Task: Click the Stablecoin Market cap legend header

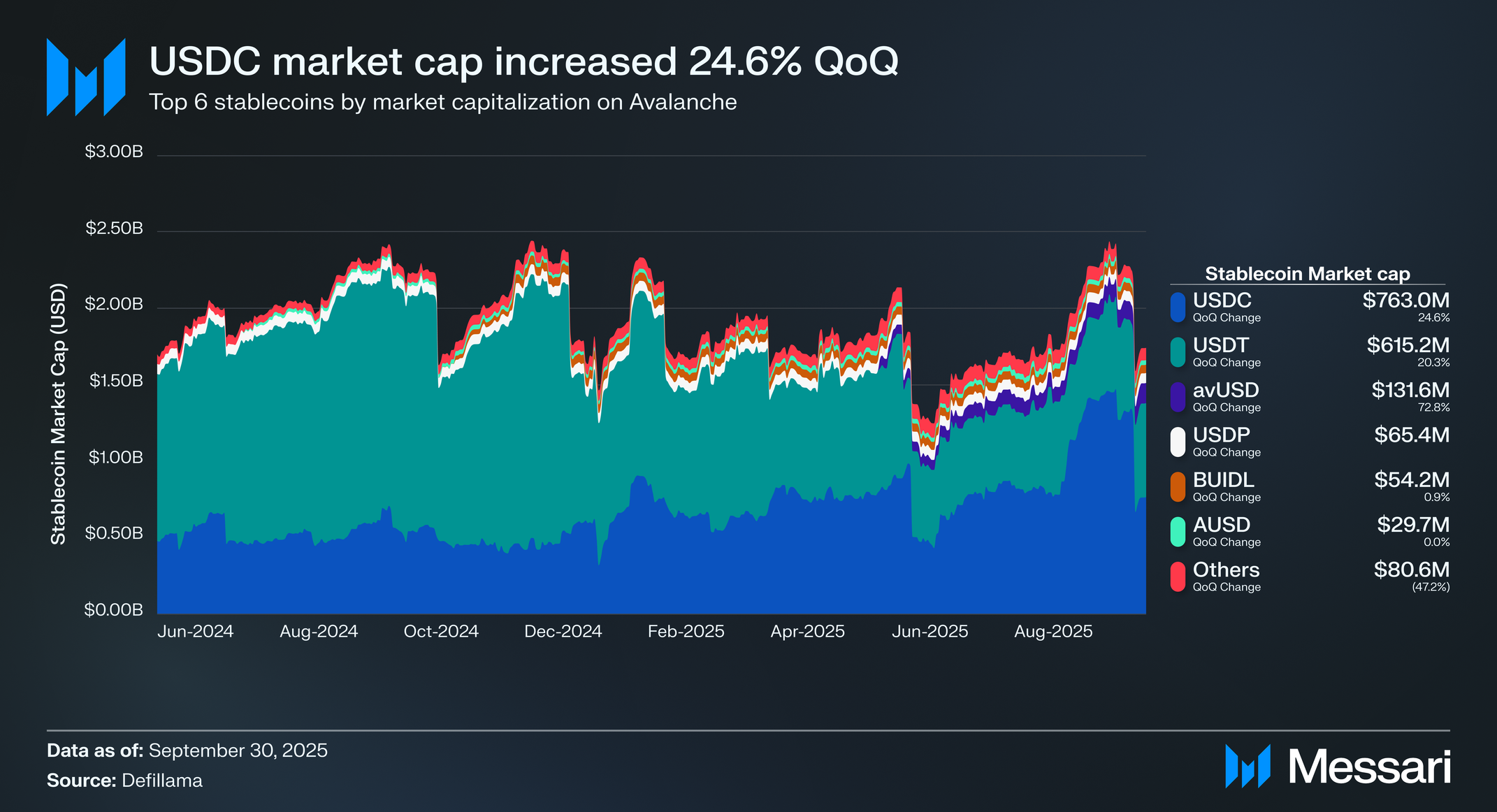Action: click(x=1307, y=273)
